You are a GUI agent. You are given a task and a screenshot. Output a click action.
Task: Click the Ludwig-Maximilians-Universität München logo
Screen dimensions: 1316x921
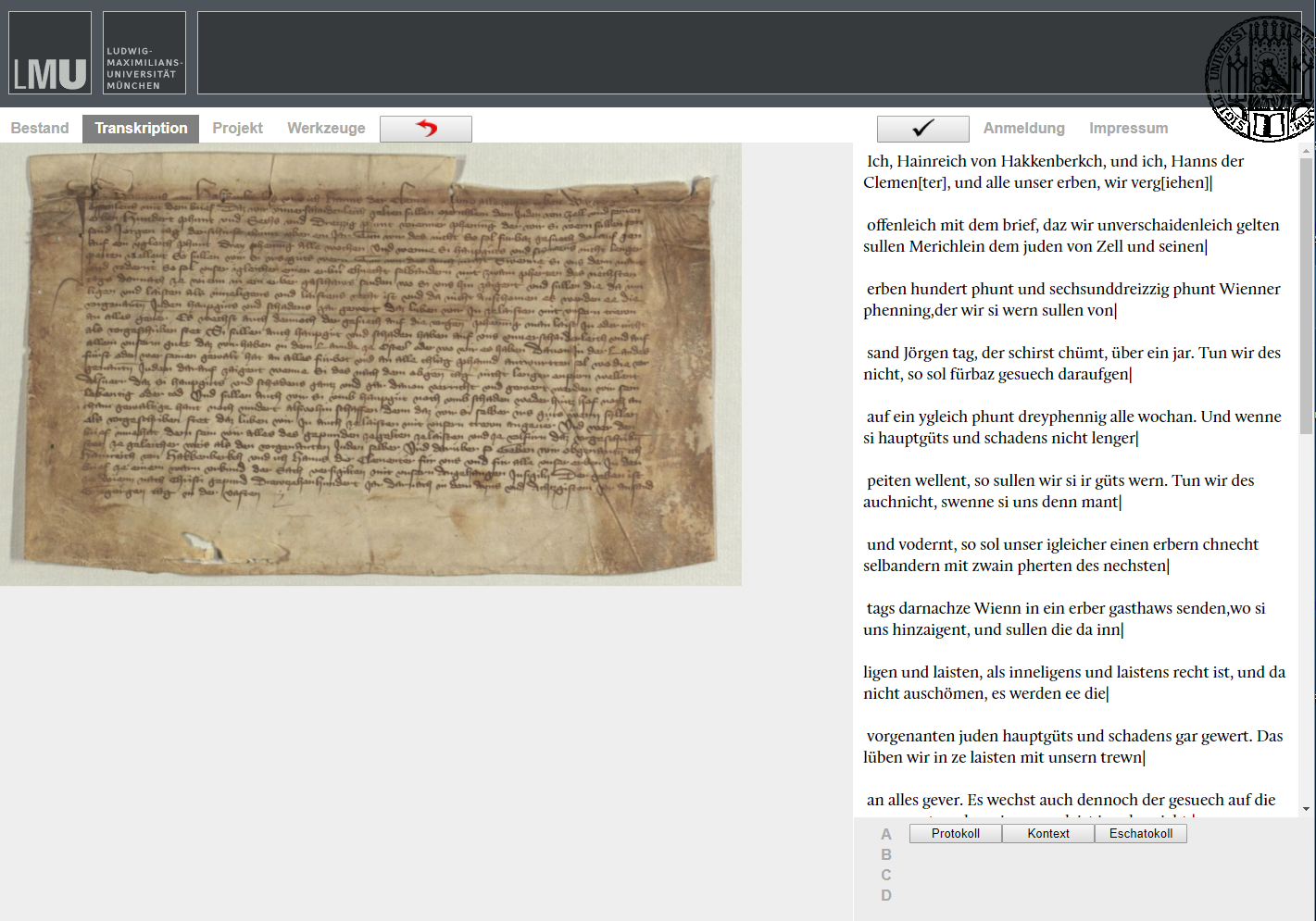(144, 54)
